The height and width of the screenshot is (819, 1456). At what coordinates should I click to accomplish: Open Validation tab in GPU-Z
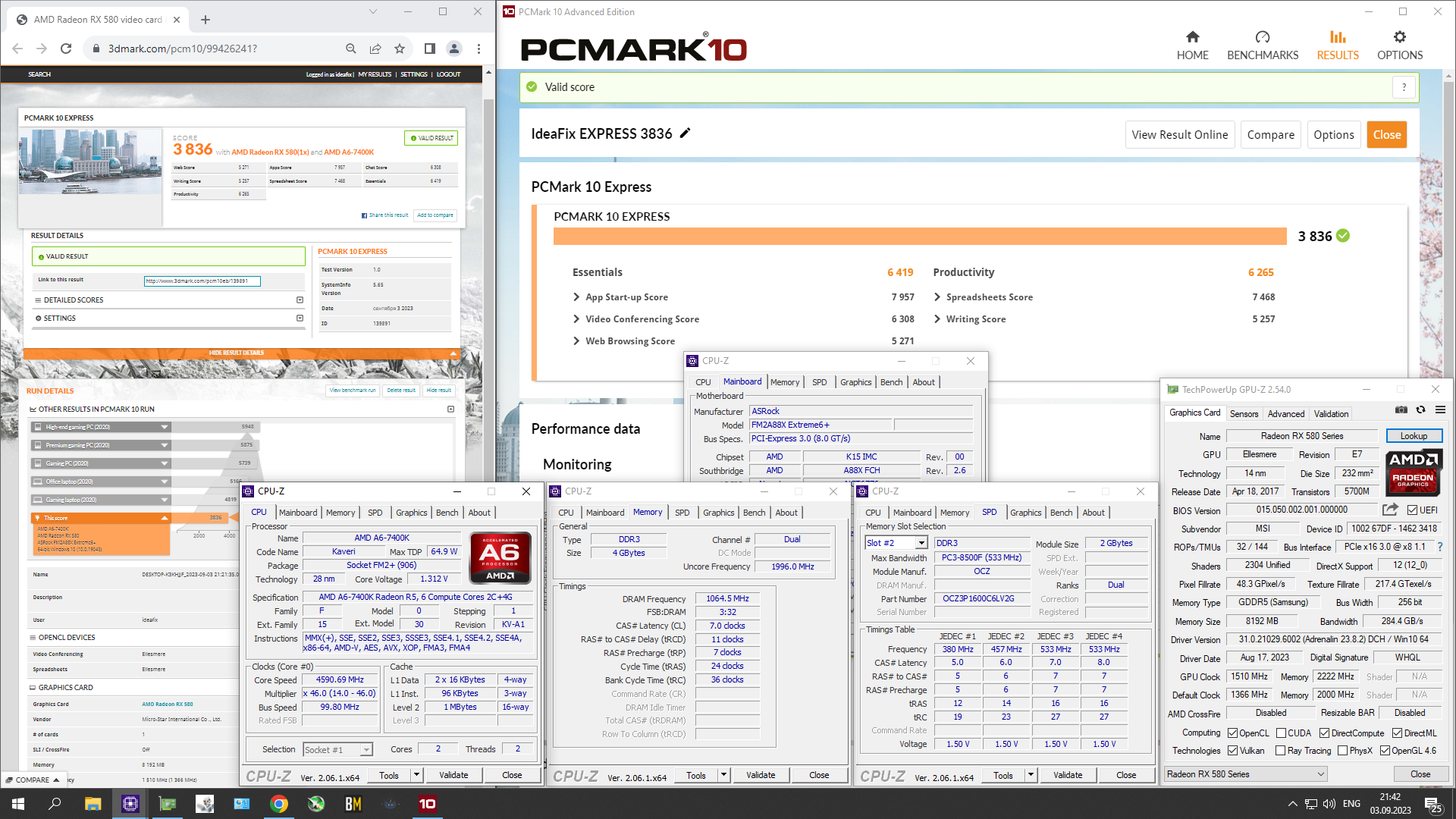point(1331,414)
